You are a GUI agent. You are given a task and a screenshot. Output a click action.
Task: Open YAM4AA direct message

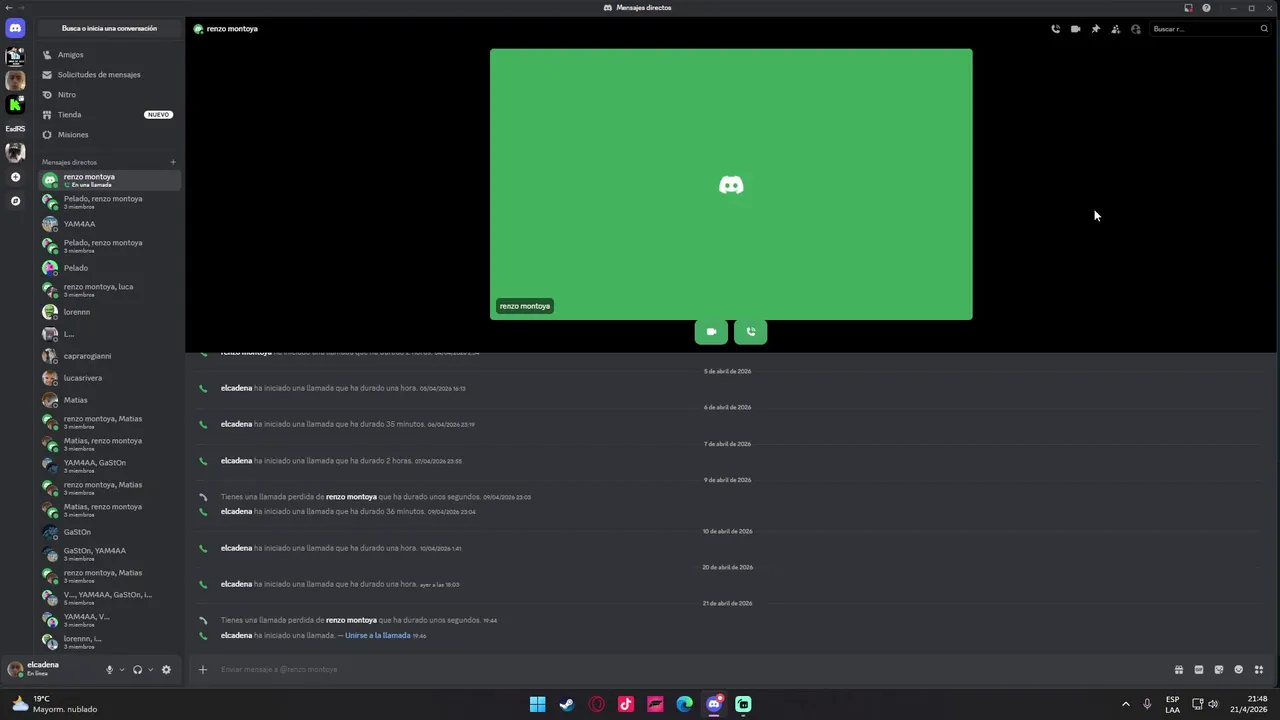coord(110,224)
